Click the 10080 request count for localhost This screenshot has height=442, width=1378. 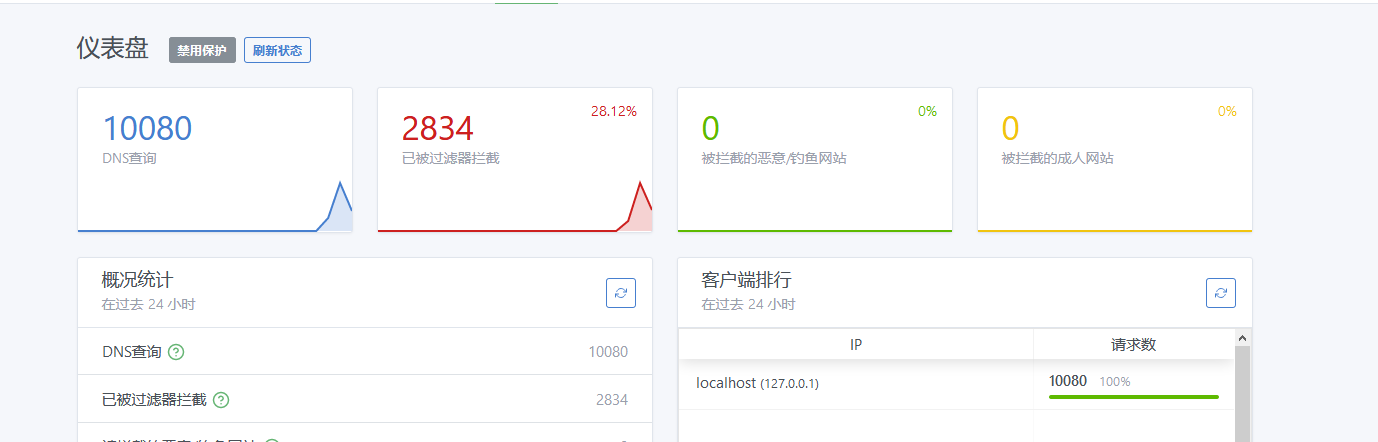coord(1068,381)
